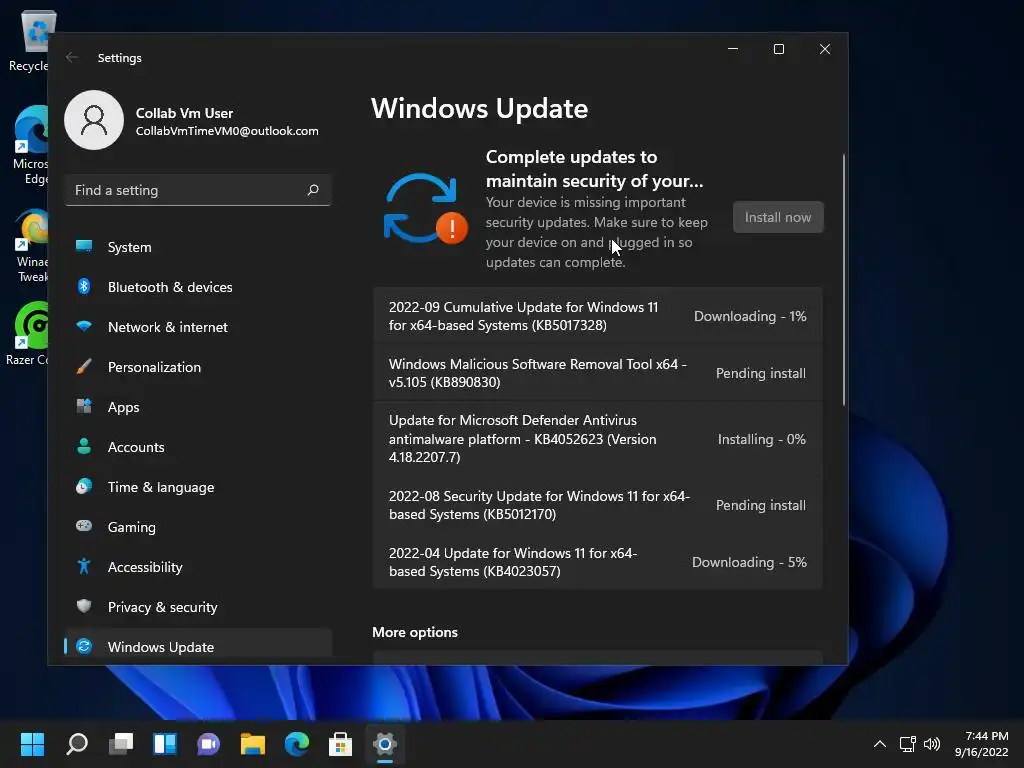Screen dimensions: 1024x768
Task: Open Personalization settings
Action: [x=199, y=367]
